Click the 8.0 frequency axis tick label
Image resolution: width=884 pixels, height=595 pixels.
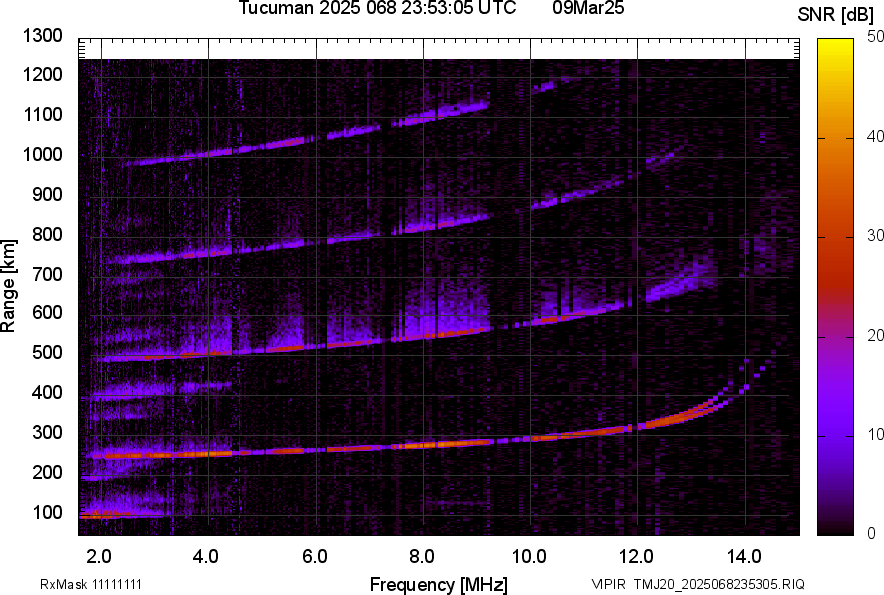click(x=422, y=555)
